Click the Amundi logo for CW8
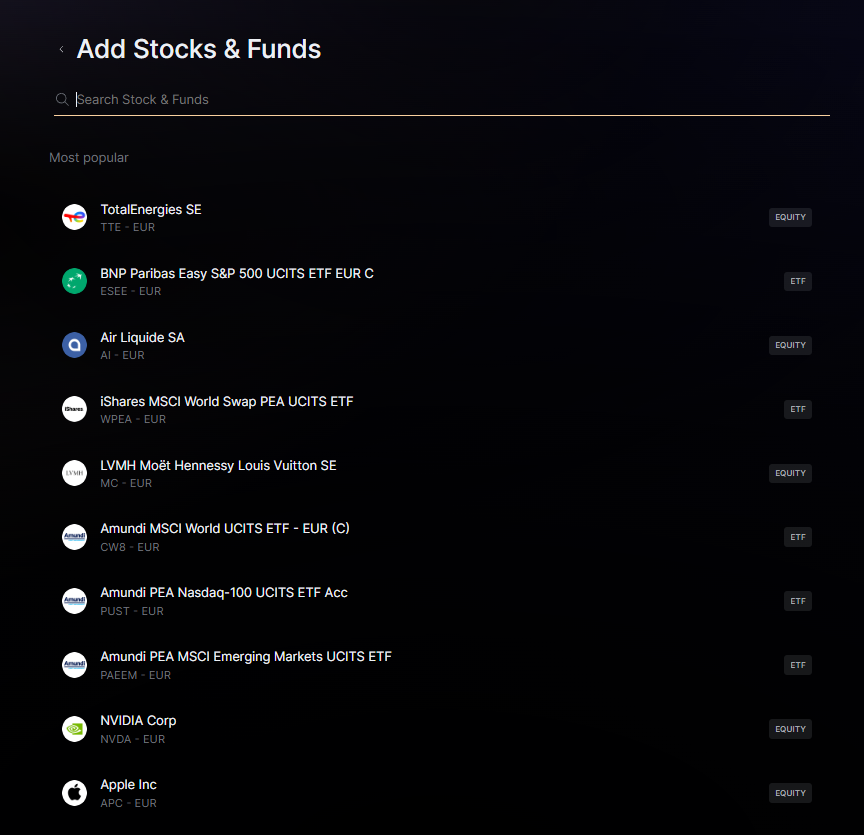Viewport: 864px width, 835px height. click(75, 537)
